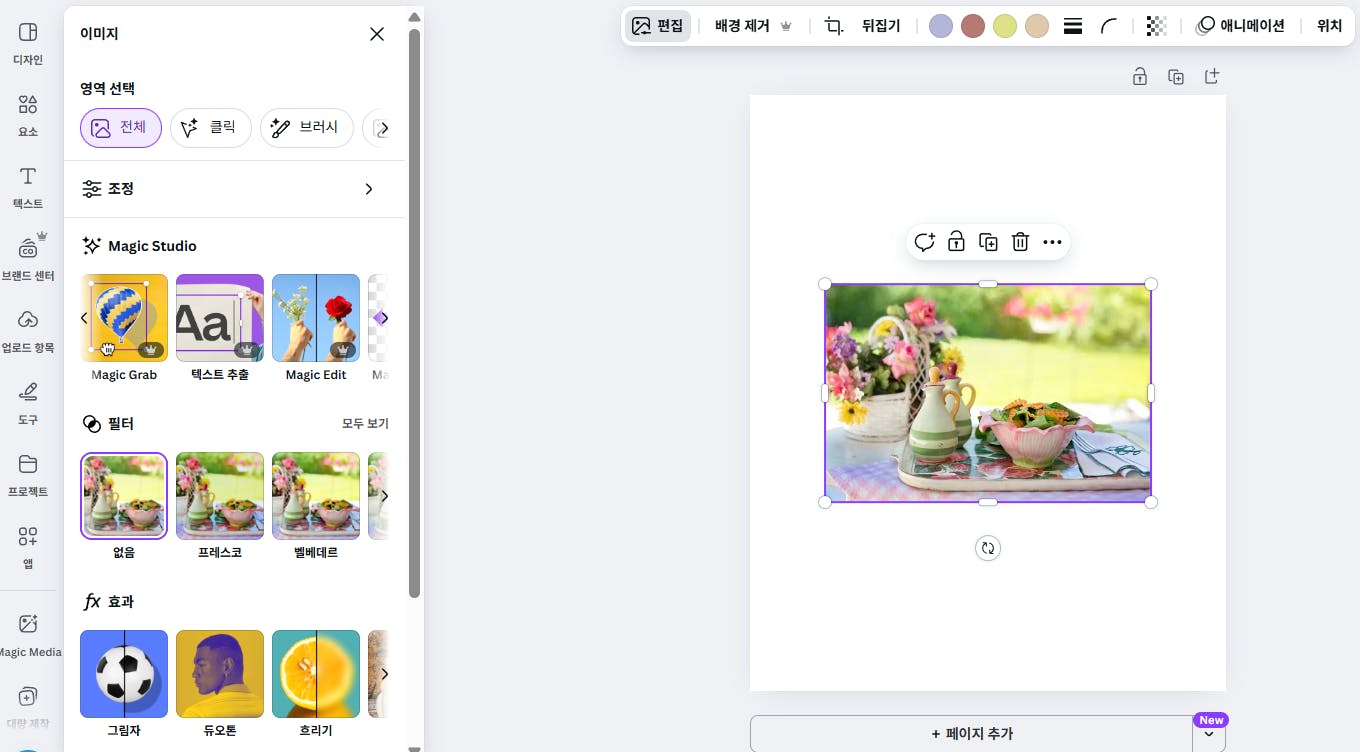Viewport: 1360px width, 752px height.
Task: Click the rotate handle below image
Action: pos(988,548)
